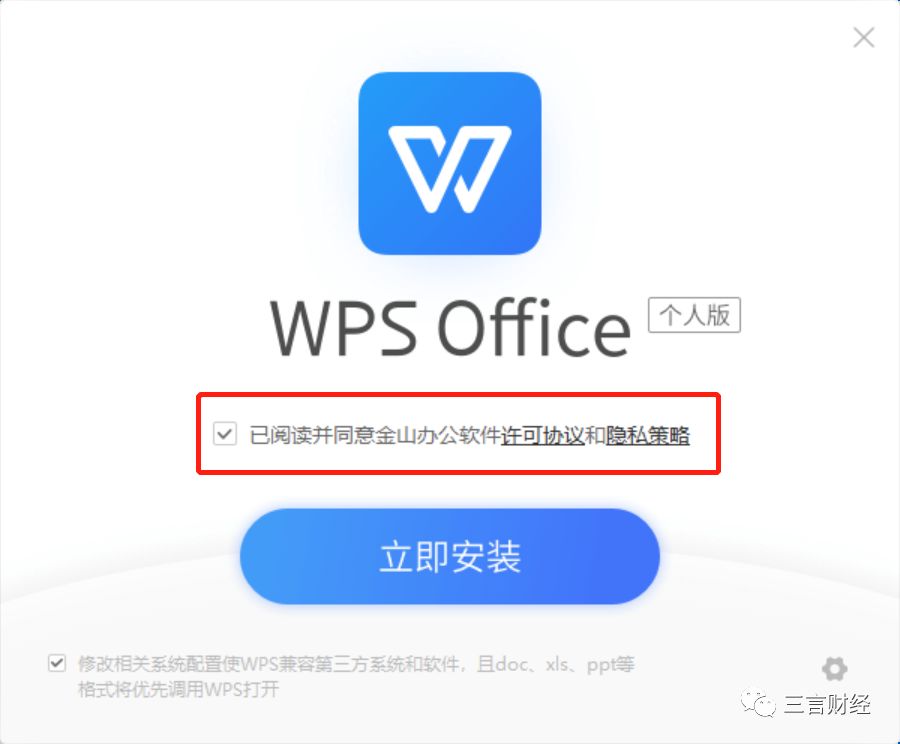900x744 pixels.
Task: Uncheck the license agreement checkbox
Action: coord(224,433)
